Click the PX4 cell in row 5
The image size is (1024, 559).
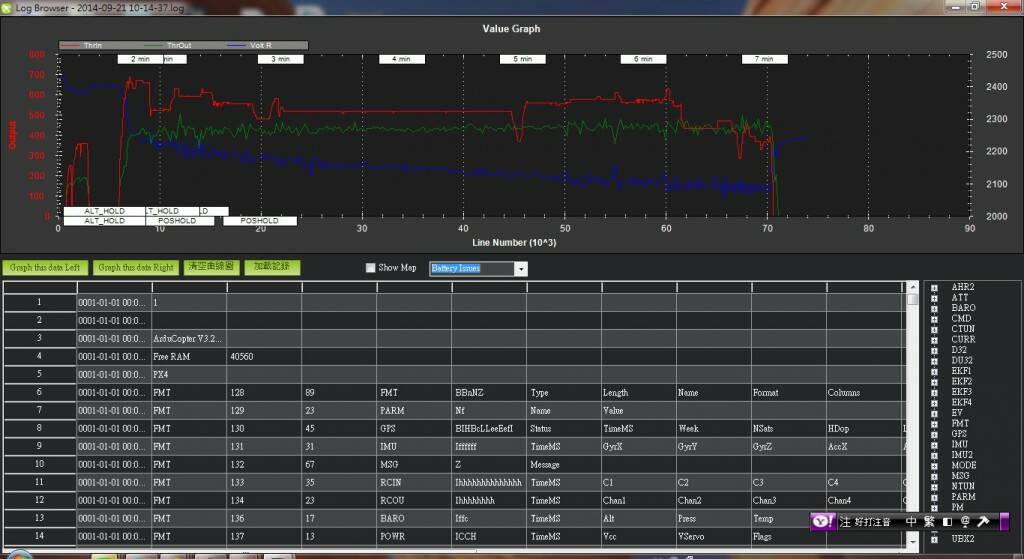click(189, 374)
